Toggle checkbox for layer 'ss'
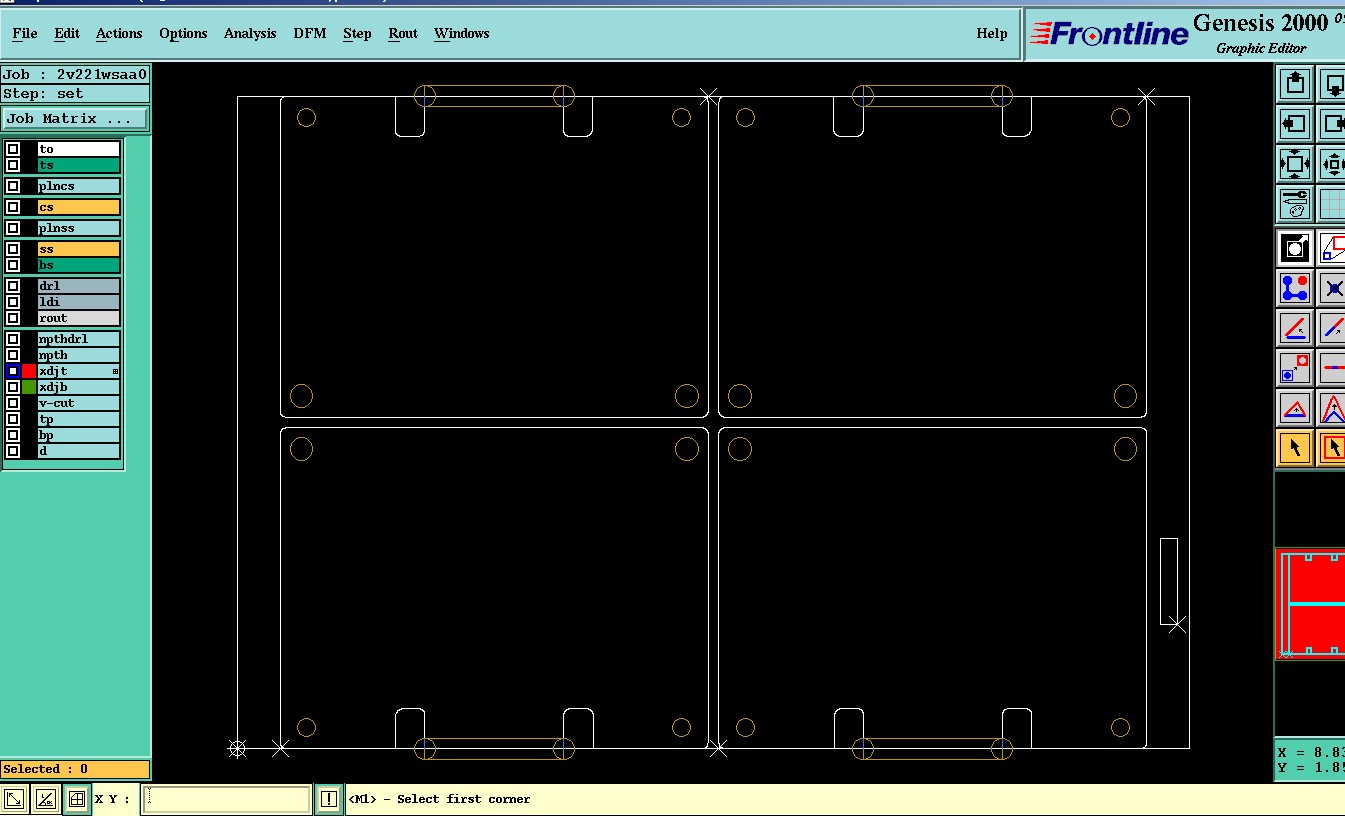 pyautogui.click(x=13, y=249)
